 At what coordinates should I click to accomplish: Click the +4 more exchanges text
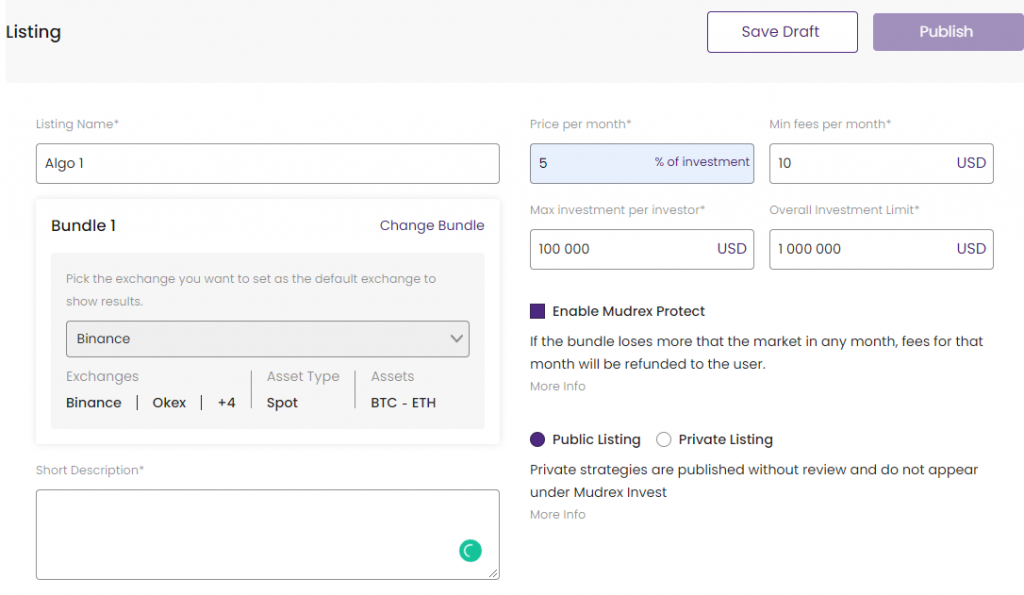pos(227,403)
